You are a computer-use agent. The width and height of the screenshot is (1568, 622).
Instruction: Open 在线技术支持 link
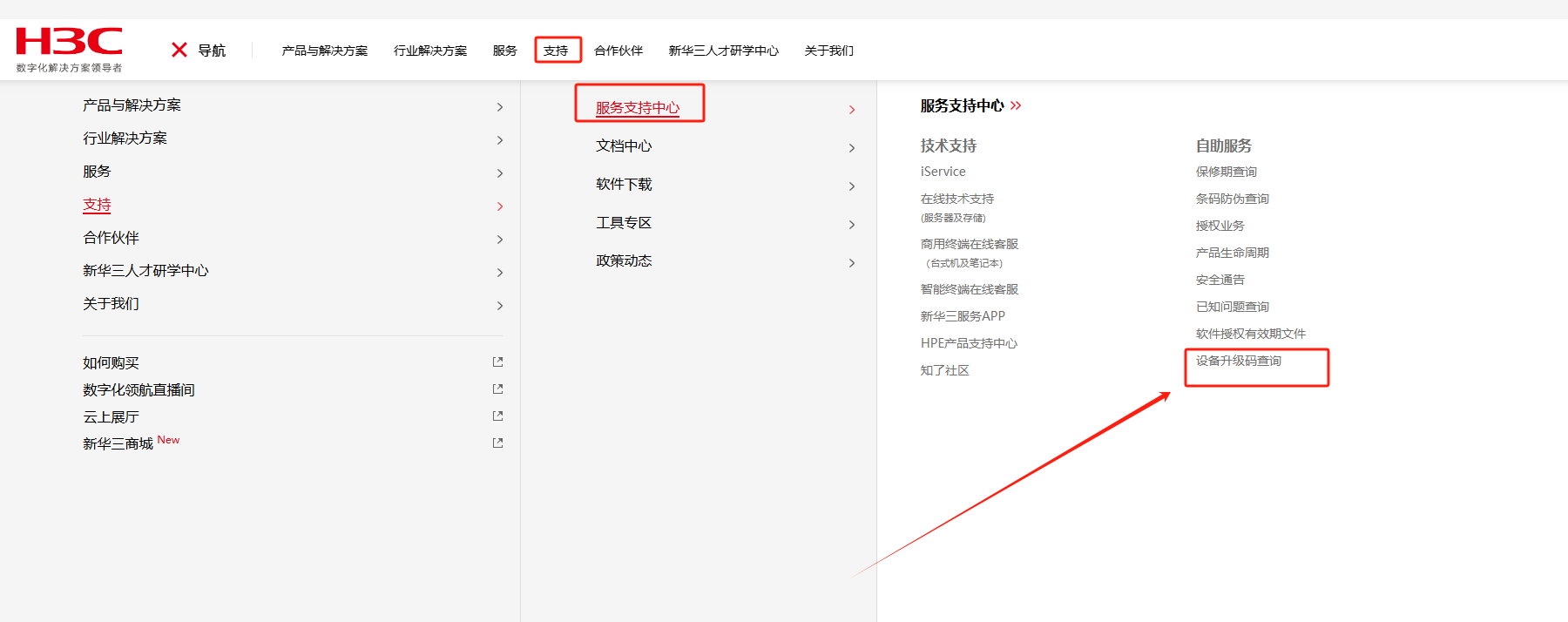[957, 199]
